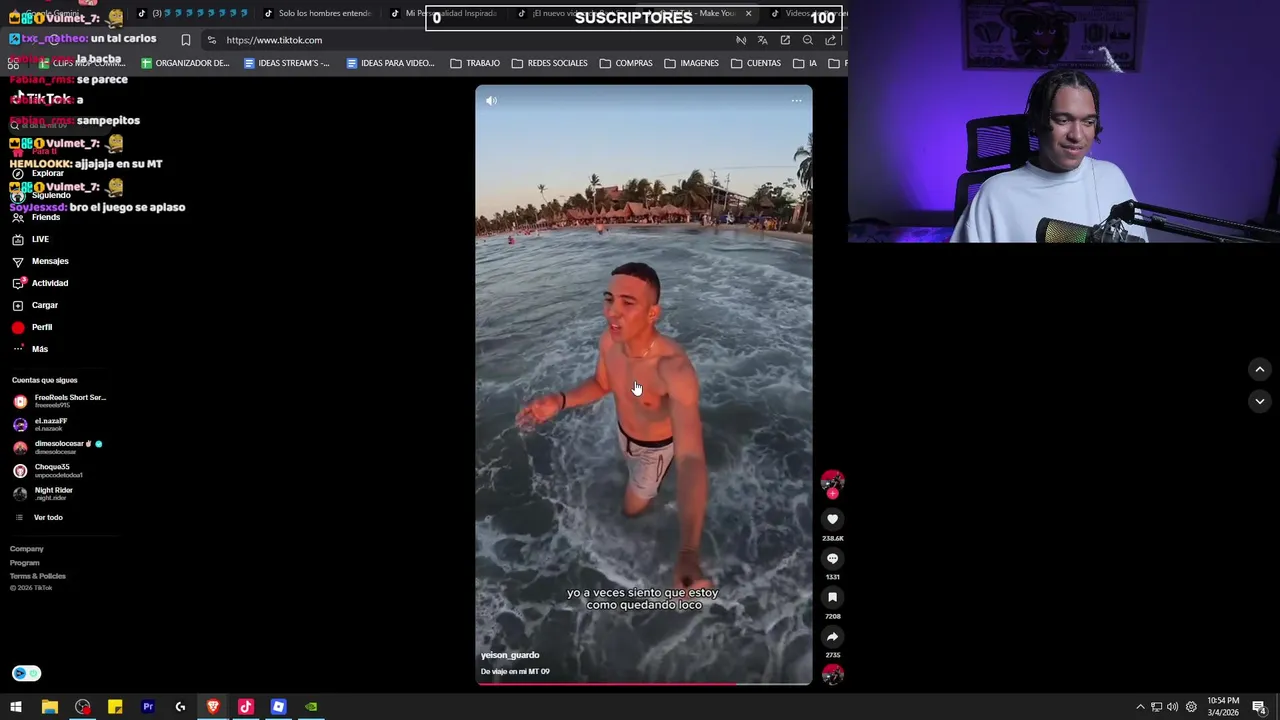This screenshot has height=720, width=1280.
Task: Open the REDES SOCIALES bookmarks folder
Action: tap(550, 63)
